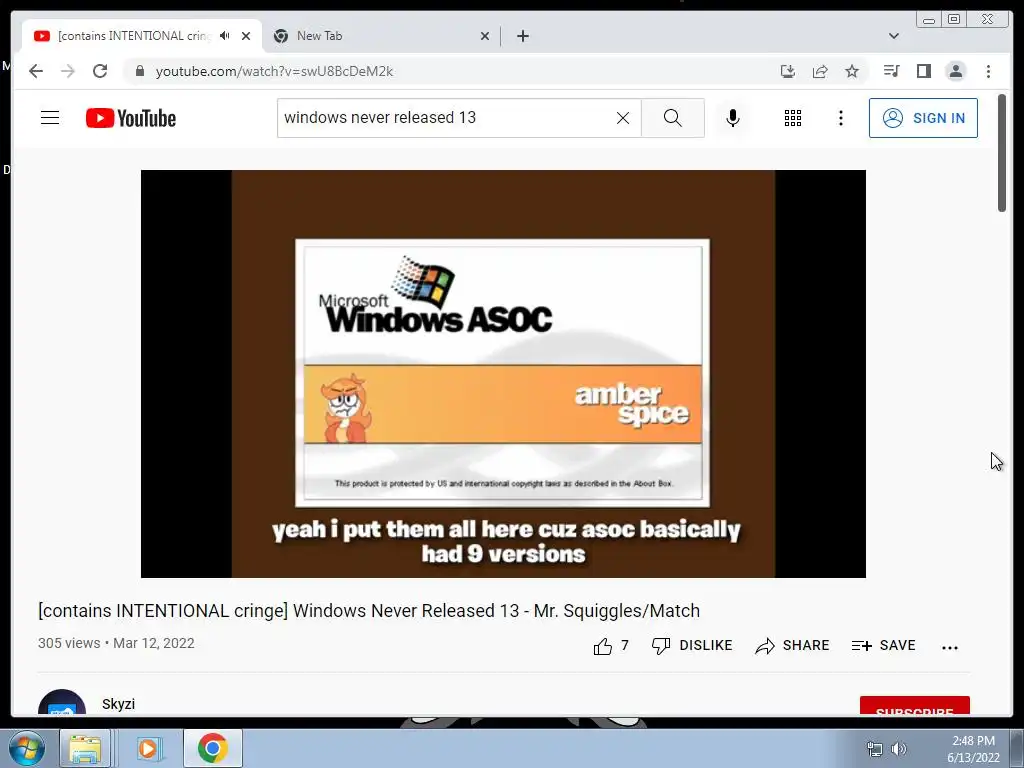This screenshot has width=1024, height=768.
Task: Expand the tab search dropdown chevron
Action: (893, 36)
